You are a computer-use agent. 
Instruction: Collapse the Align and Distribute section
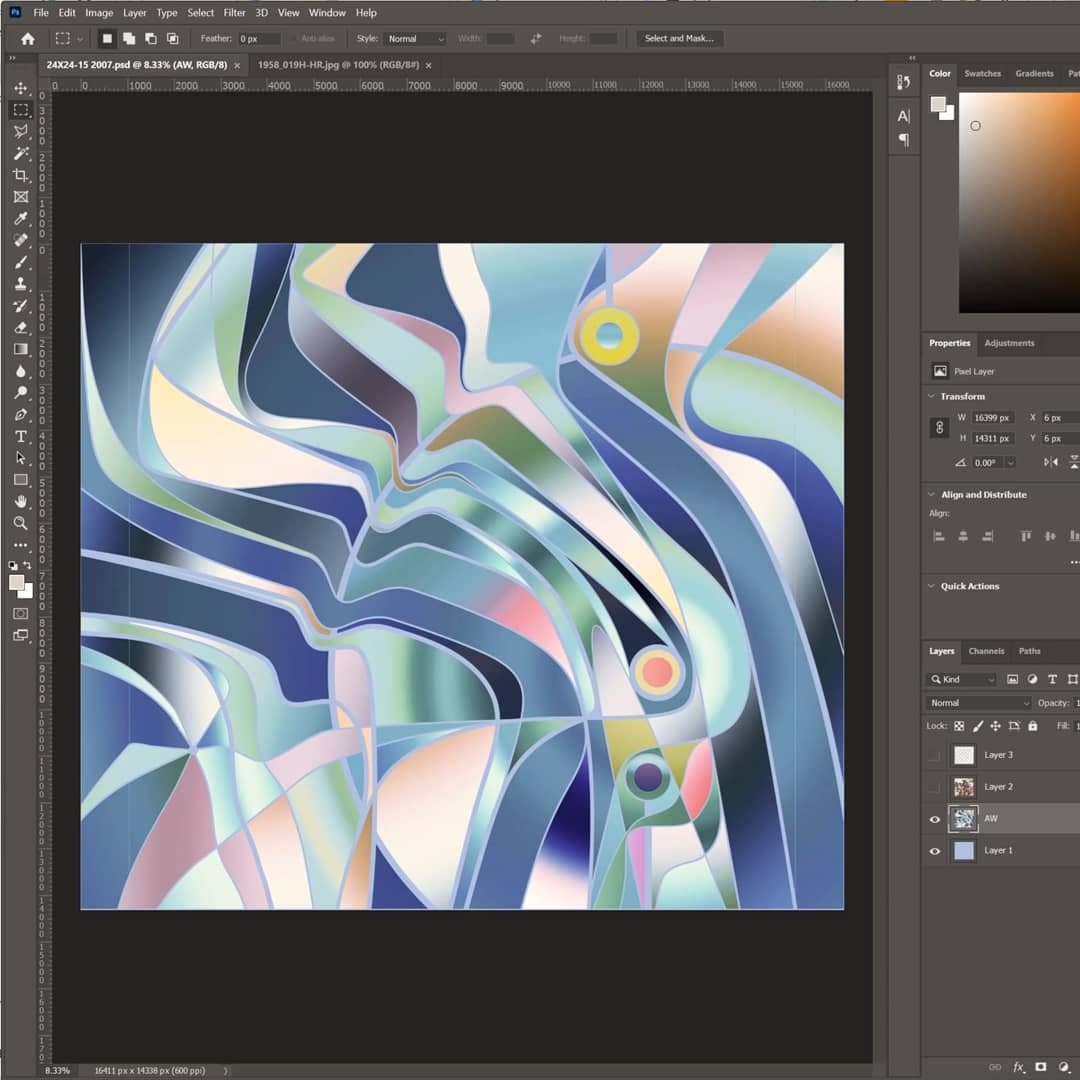[932, 495]
